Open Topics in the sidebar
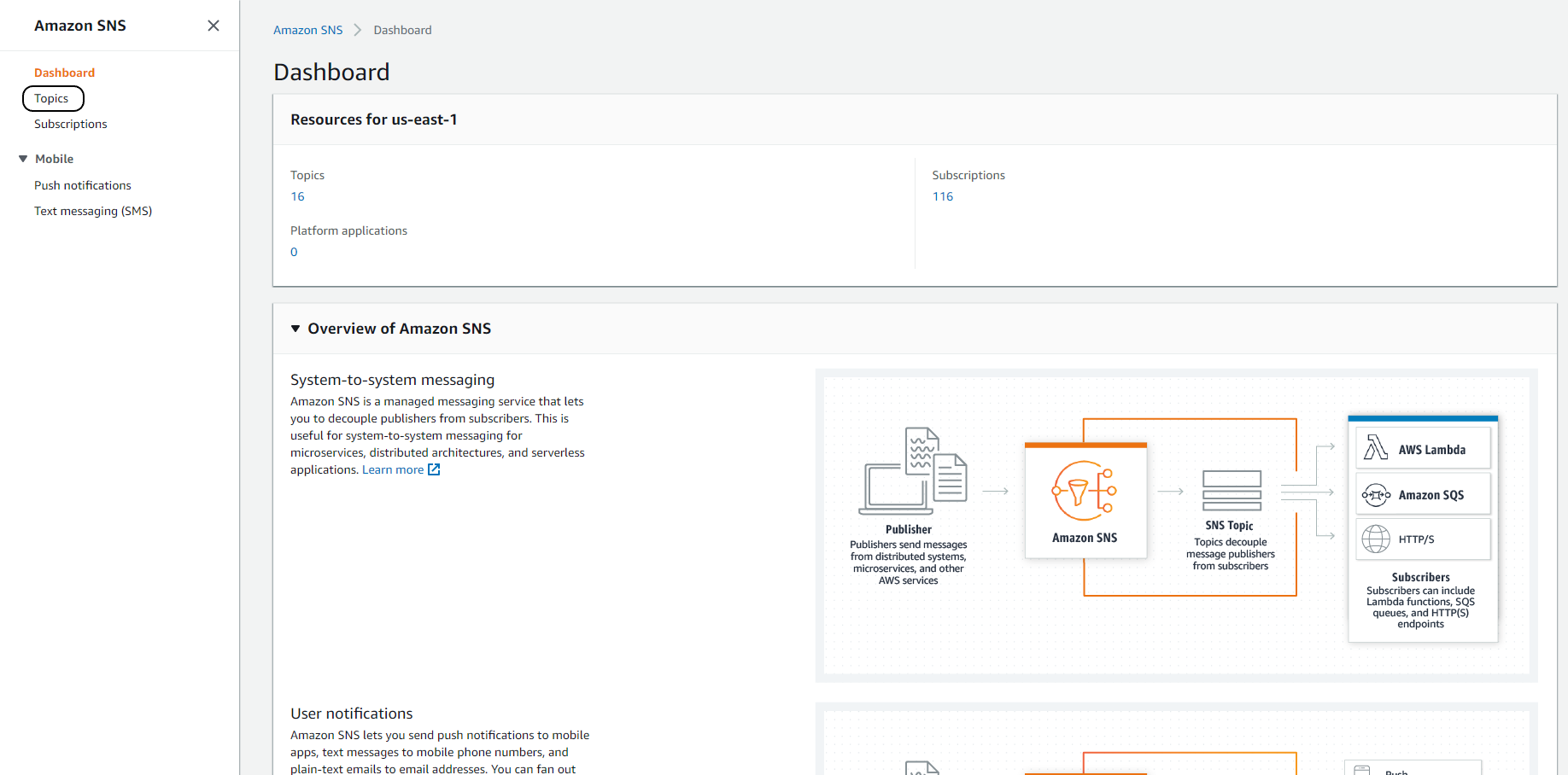Screen dimensions: 1568x775 [52, 98]
